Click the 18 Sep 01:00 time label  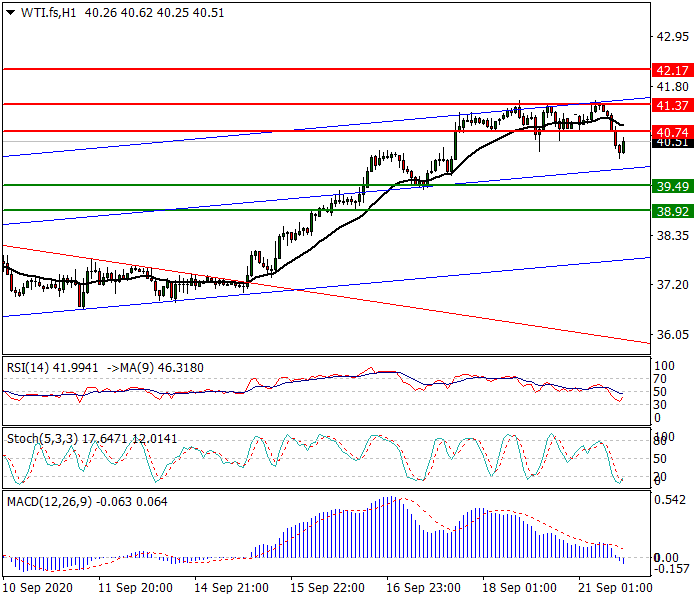pos(519,588)
